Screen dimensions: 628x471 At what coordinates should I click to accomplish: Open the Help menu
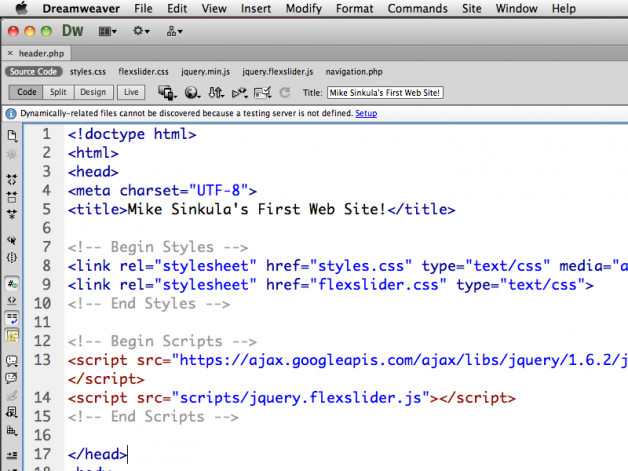pos(564,8)
